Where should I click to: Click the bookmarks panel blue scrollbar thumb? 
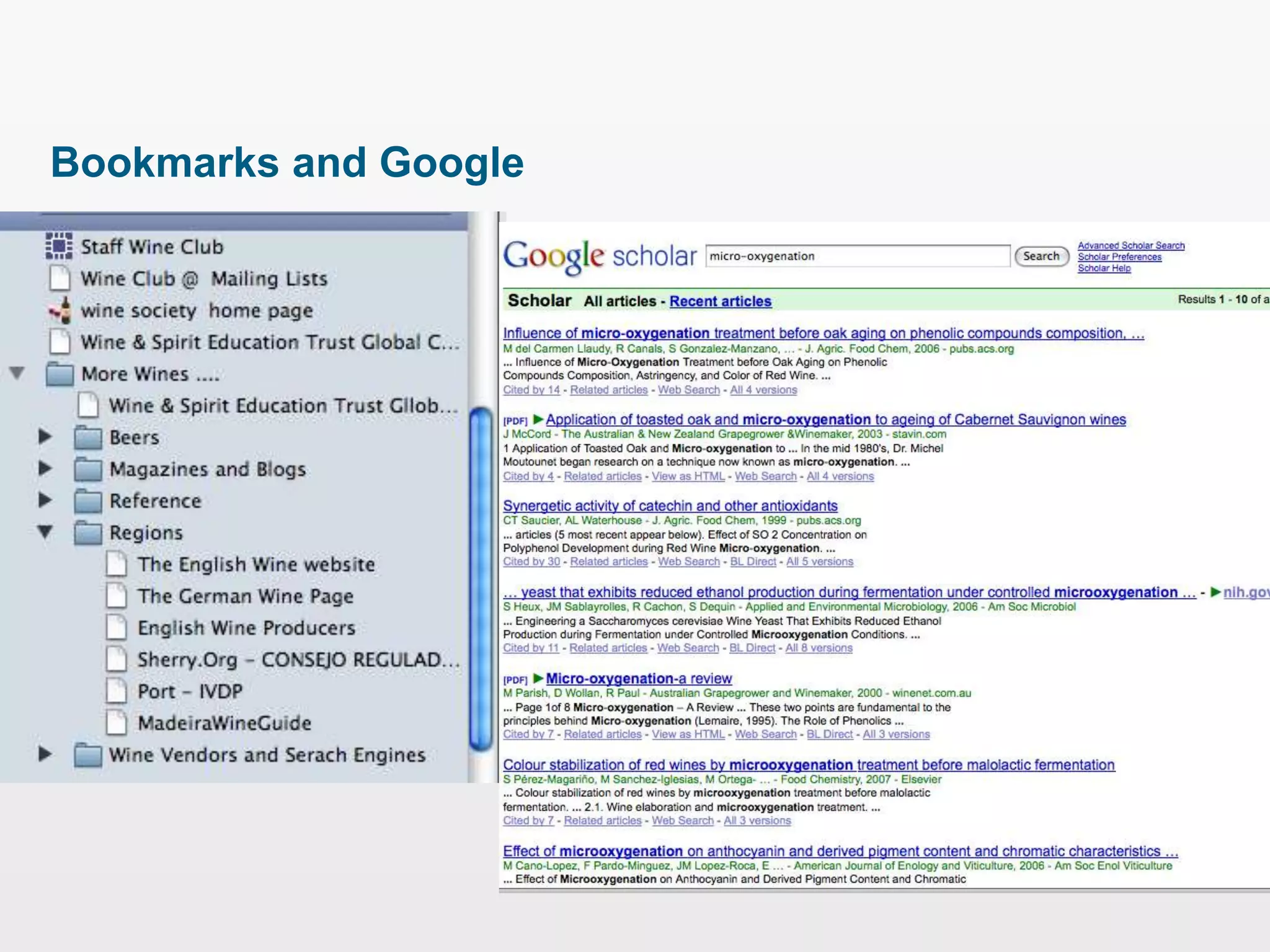pos(481,579)
